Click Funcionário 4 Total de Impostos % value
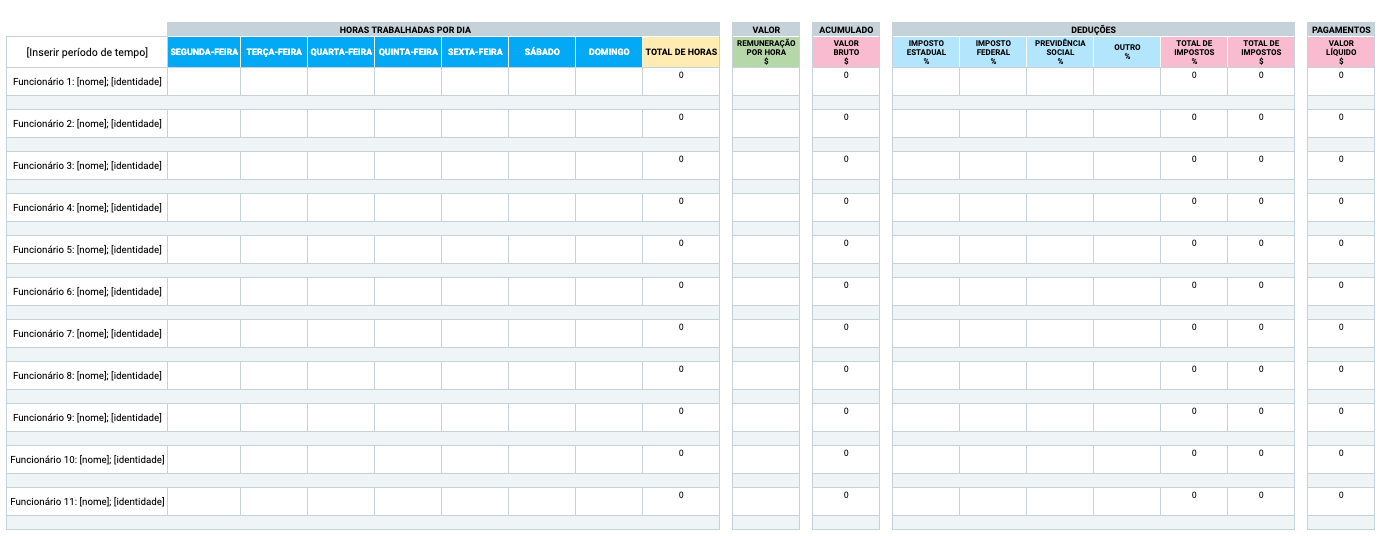The width and height of the screenshot is (1383, 536). click(1194, 208)
